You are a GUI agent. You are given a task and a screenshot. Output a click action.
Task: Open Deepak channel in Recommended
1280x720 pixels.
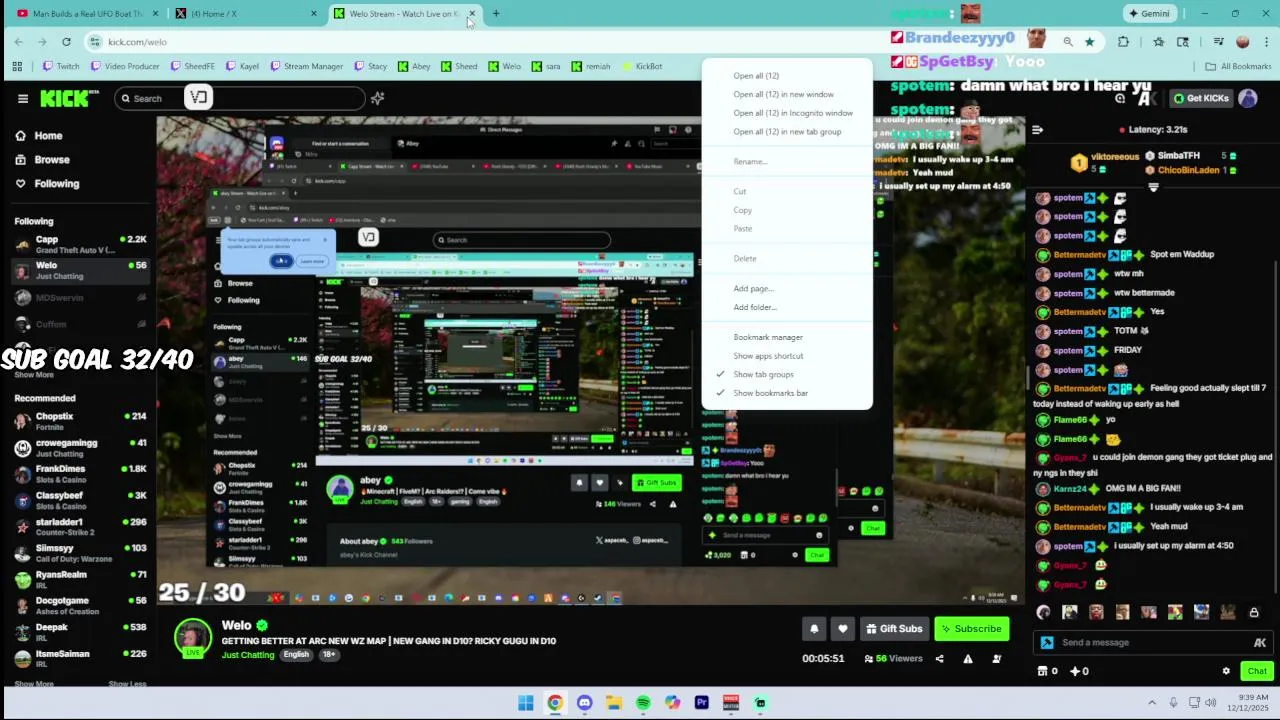tap(80, 632)
